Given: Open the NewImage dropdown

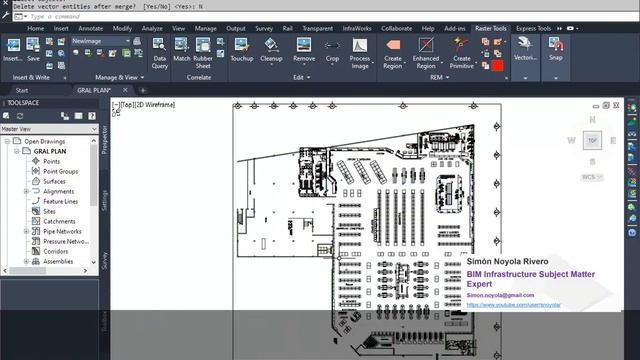Looking at the screenshot, I should tap(127, 41).
